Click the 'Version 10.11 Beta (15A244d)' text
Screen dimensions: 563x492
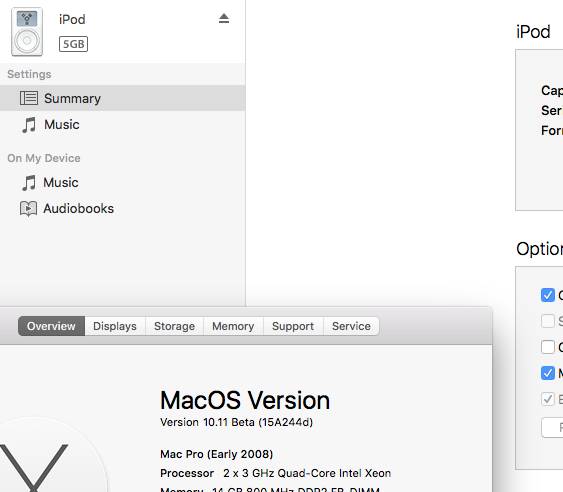coord(237,422)
